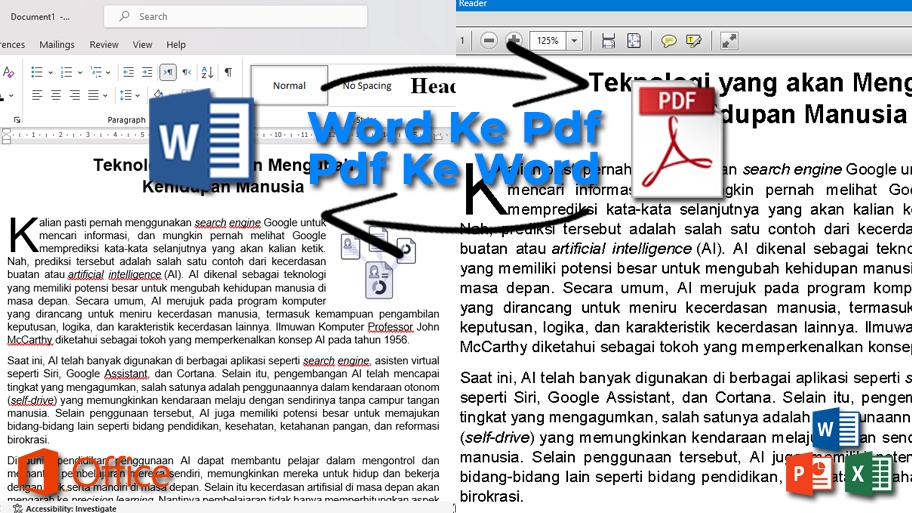Zoom out with minus button in PDF reader
The image size is (912, 513).
[489, 41]
